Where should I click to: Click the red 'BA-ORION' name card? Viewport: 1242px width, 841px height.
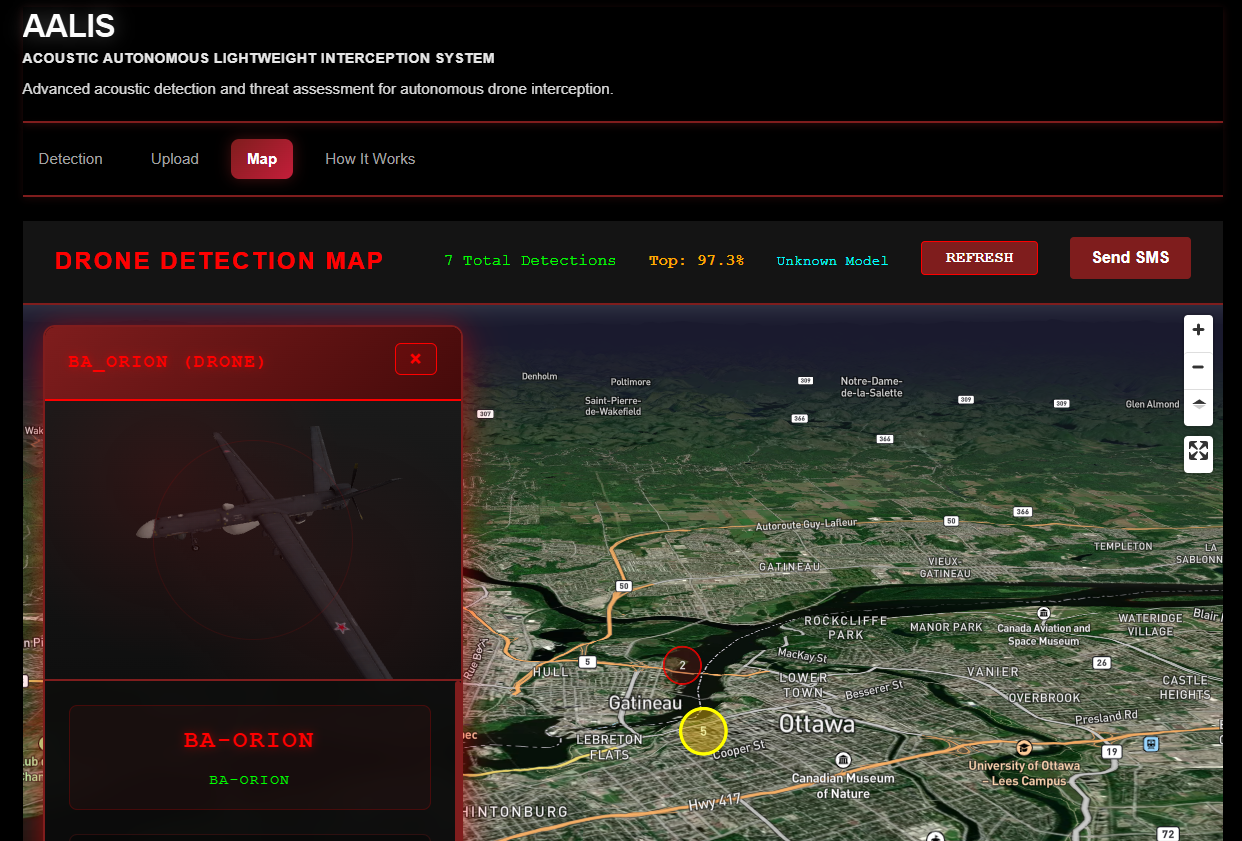(250, 757)
